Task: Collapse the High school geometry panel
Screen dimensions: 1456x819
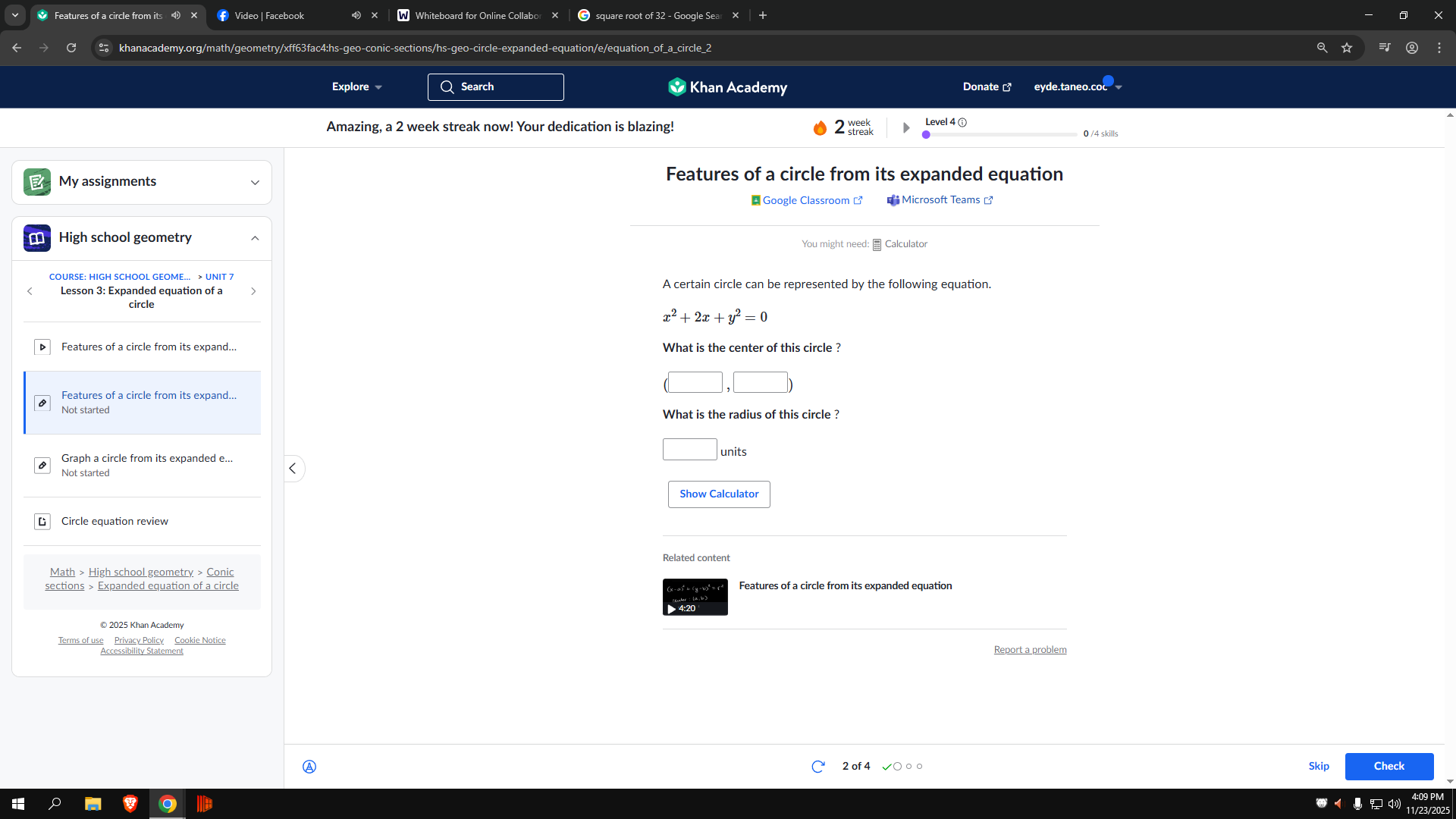Action: click(255, 237)
